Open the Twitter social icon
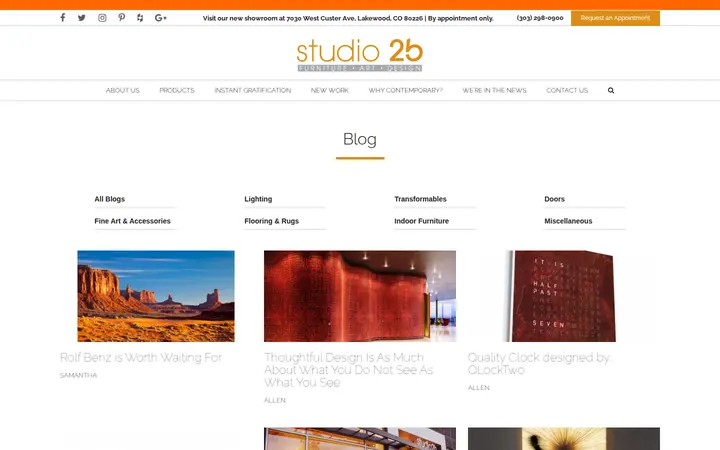Image resolution: width=720 pixels, height=450 pixels. 82,18
